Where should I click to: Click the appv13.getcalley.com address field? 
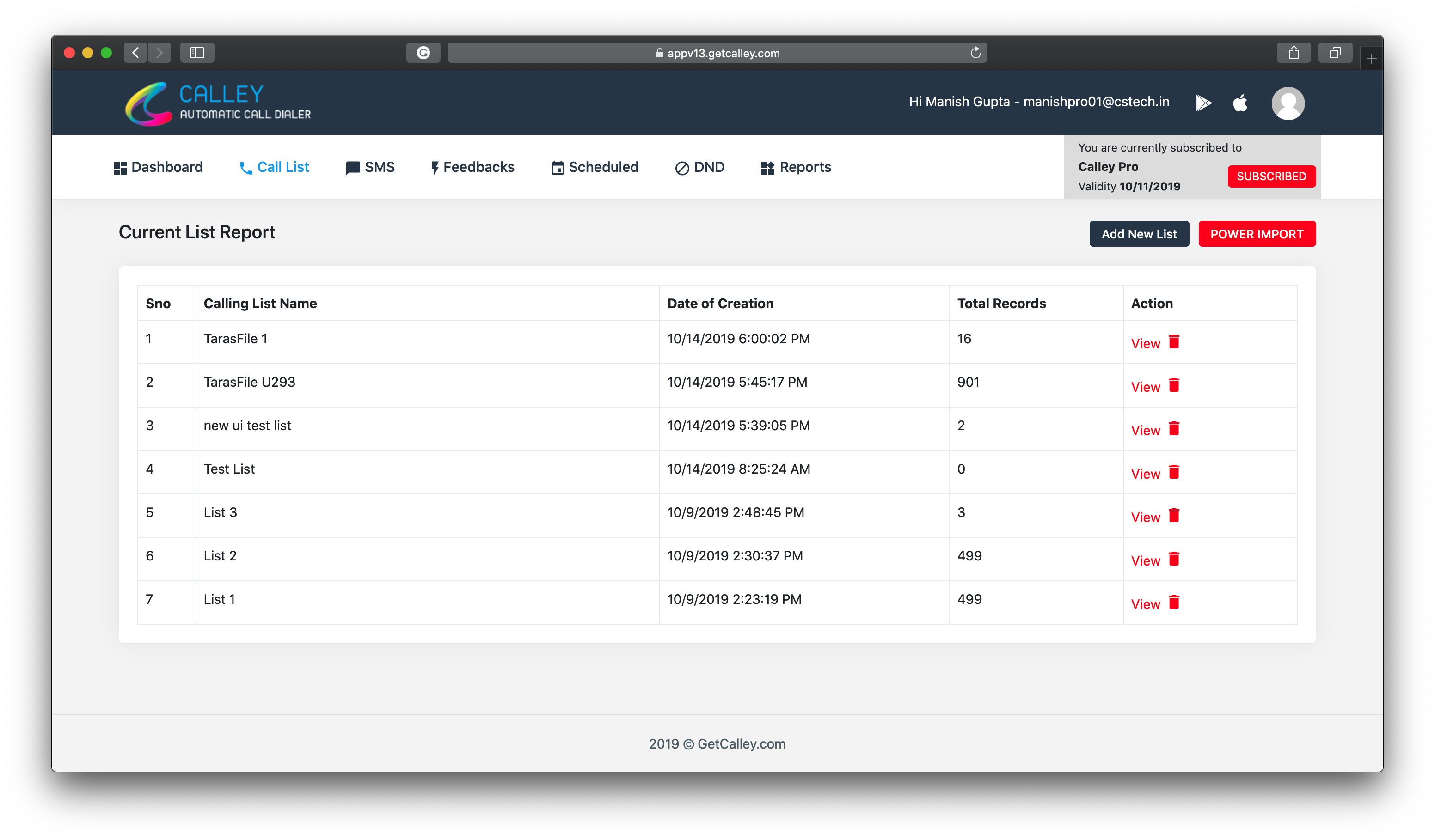coord(717,53)
